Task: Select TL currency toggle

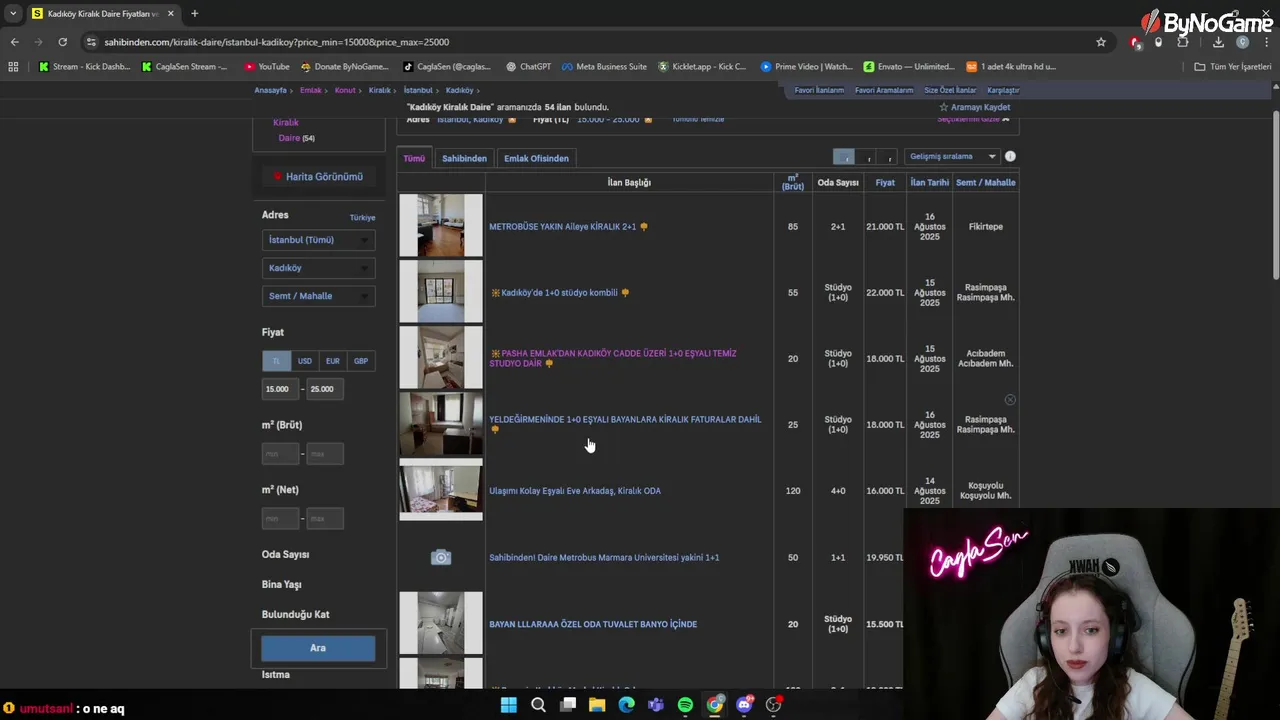Action: pos(276,361)
